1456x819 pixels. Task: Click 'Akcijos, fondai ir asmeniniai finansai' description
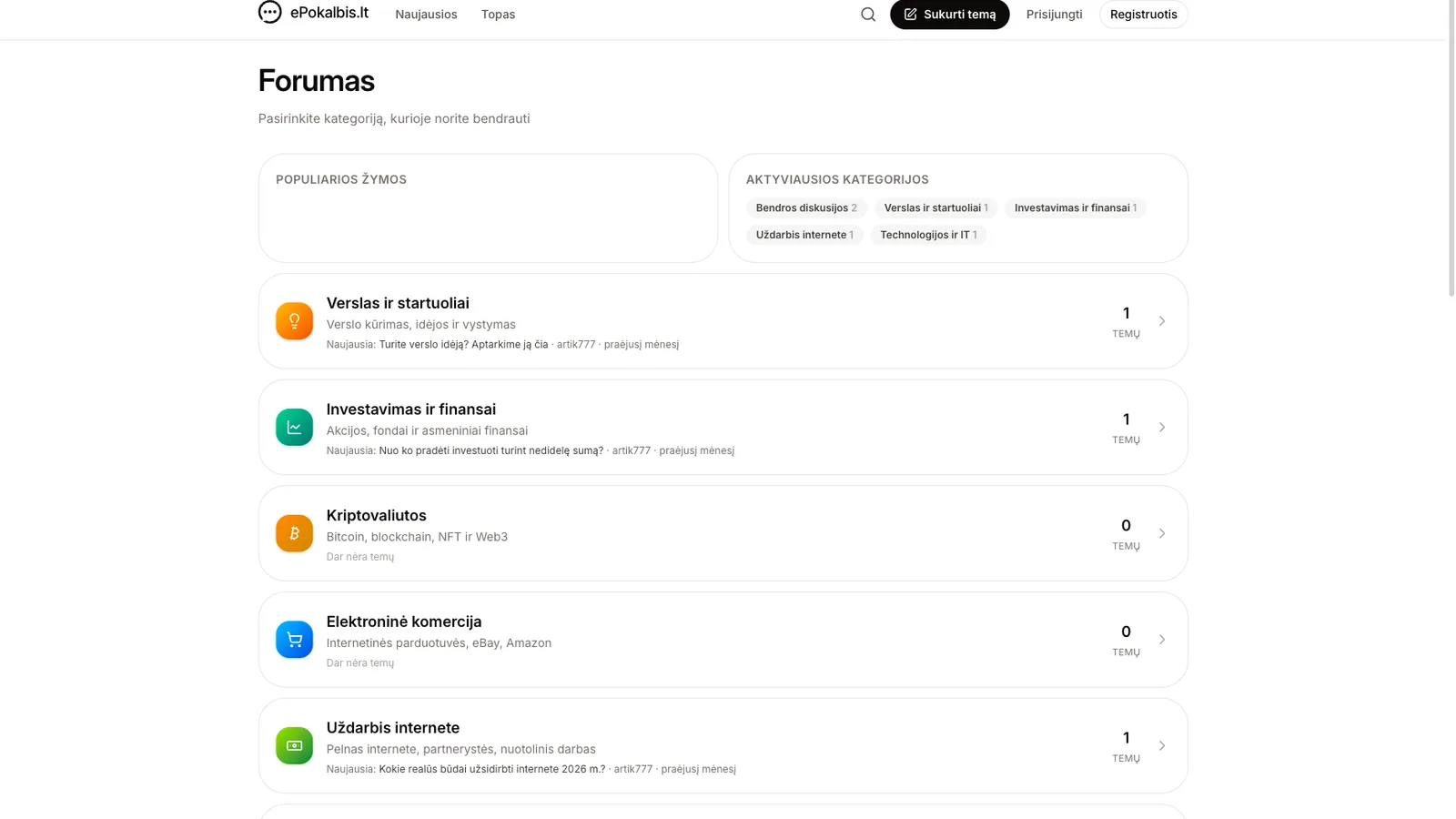(x=427, y=430)
